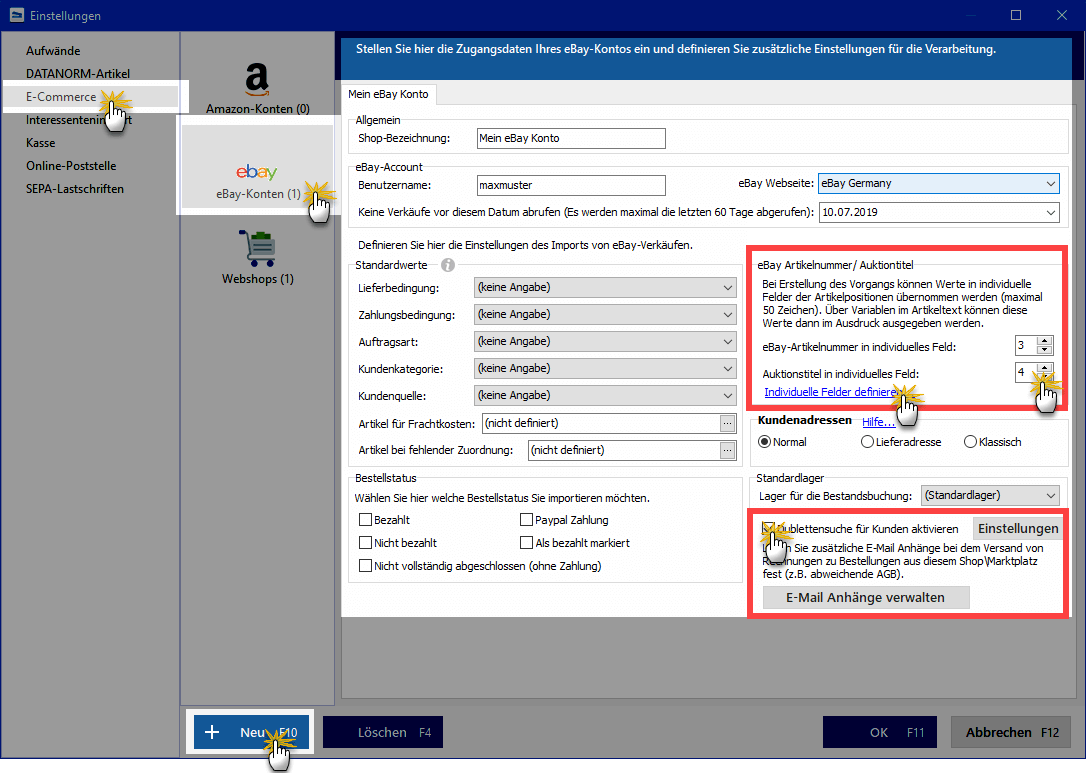Click the Einstellungen window title icon
The width and height of the screenshot is (1086, 773).
click(x=17, y=15)
